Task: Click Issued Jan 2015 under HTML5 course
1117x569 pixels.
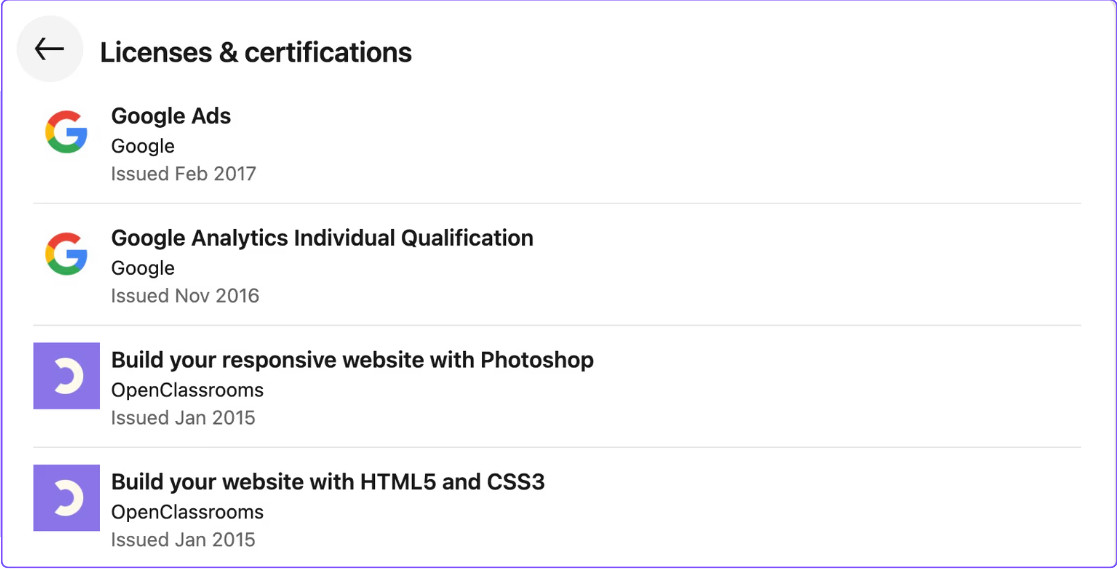Action: pyautogui.click(x=183, y=540)
